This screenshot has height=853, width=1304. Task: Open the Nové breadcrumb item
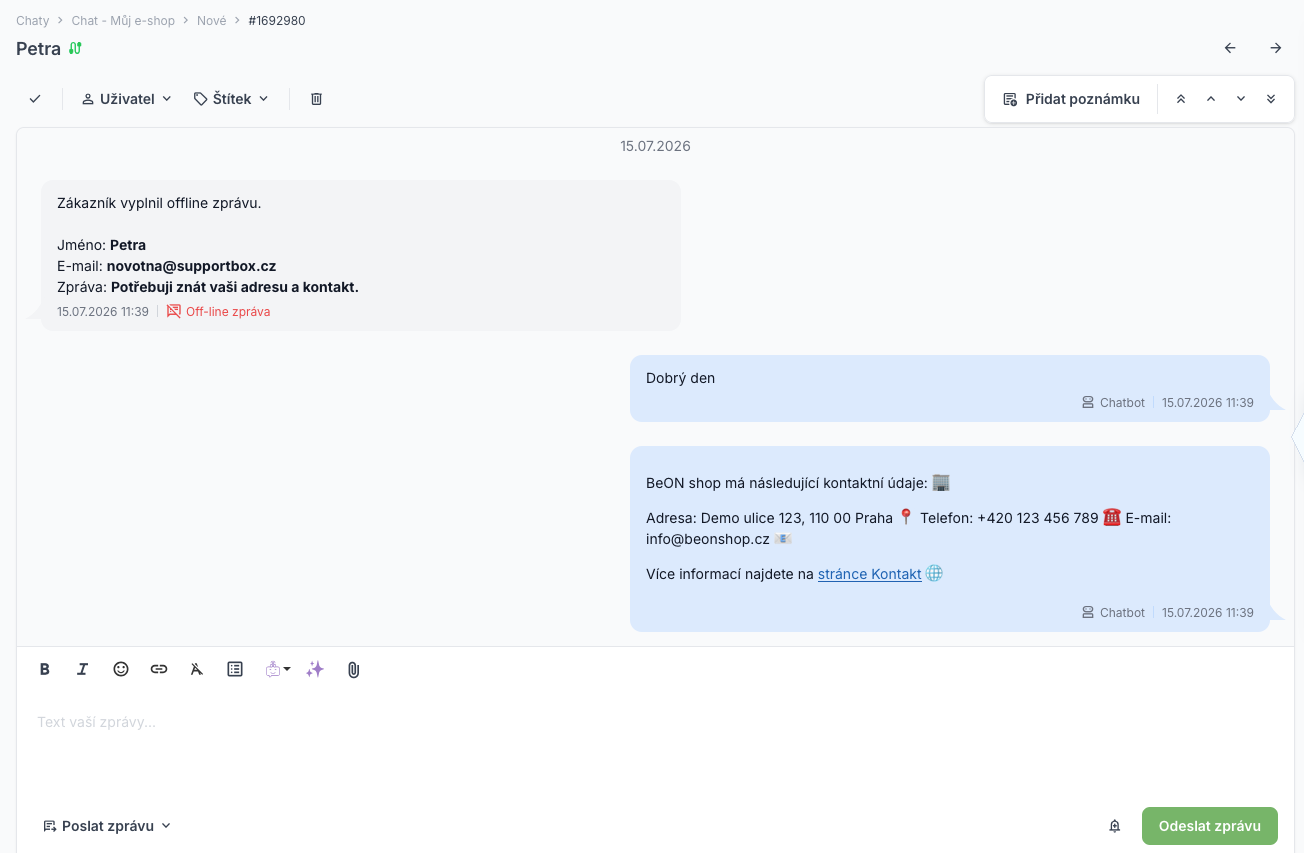click(x=212, y=20)
